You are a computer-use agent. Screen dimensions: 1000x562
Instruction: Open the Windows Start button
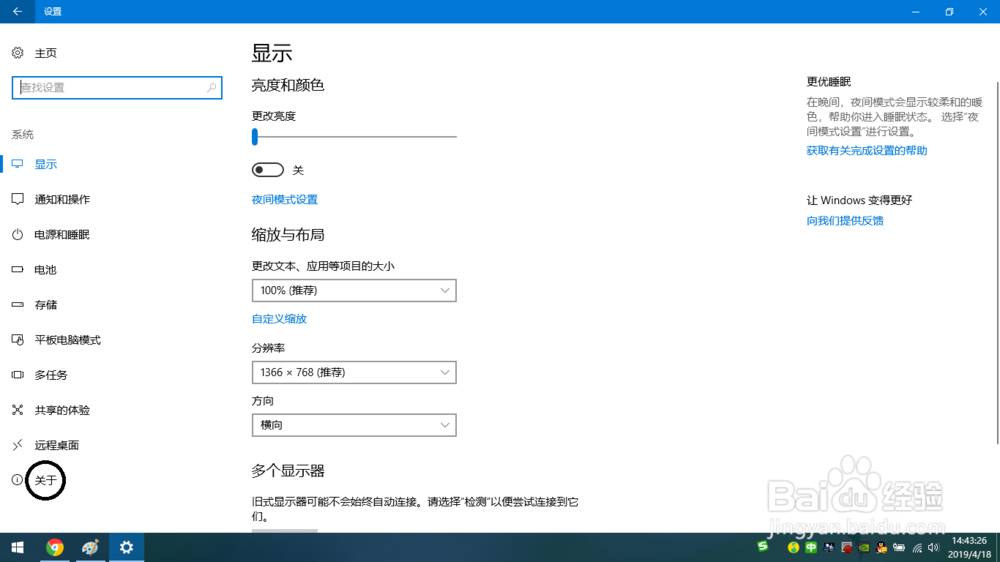click(17, 547)
